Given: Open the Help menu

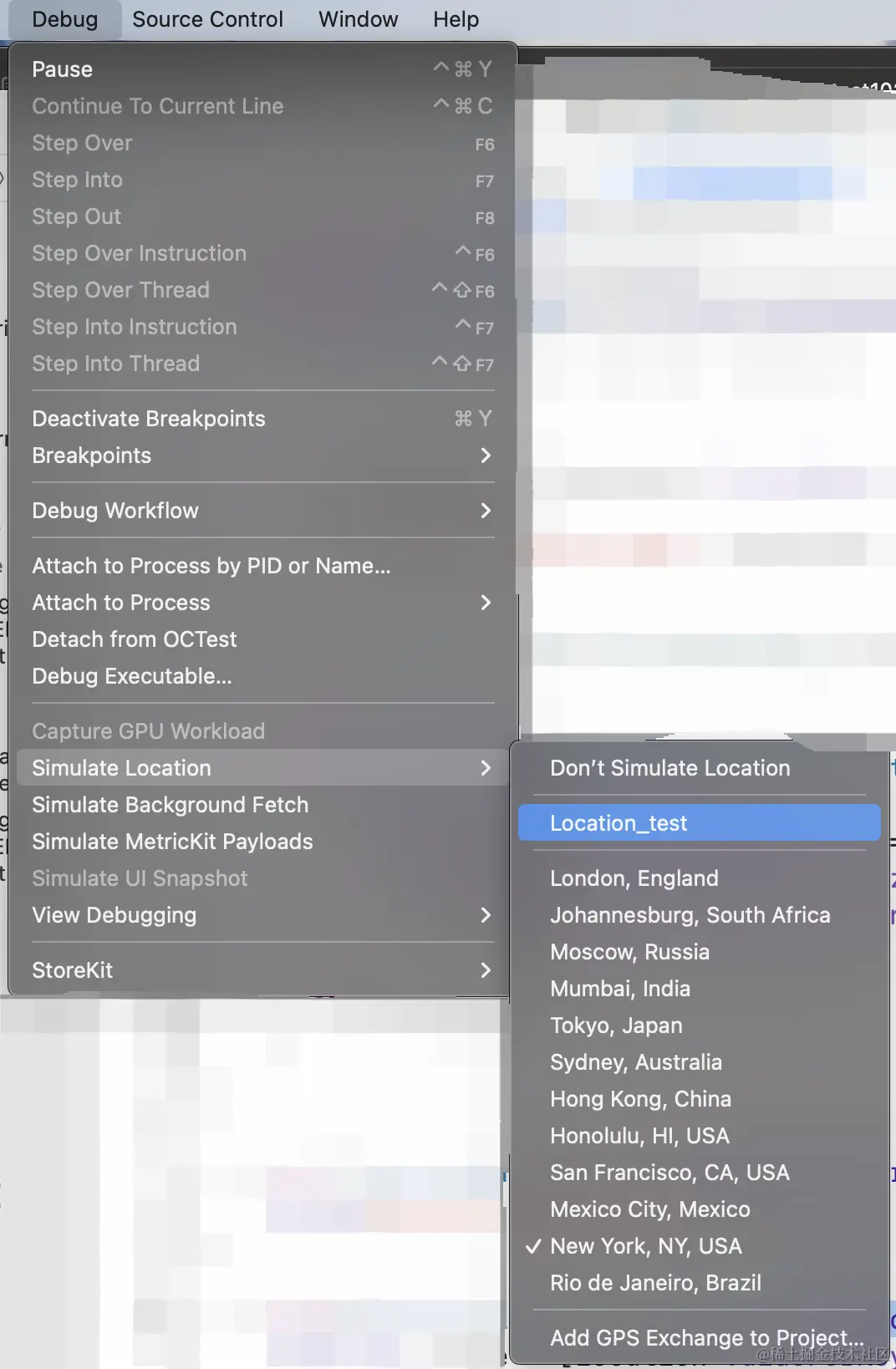Looking at the screenshot, I should point(456,19).
